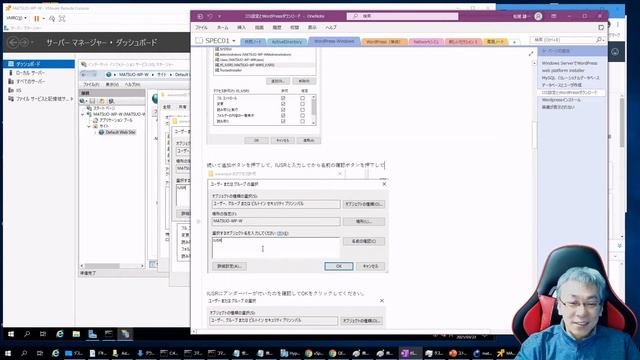Image resolution: width=640 pixels, height=360 pixels.
Task: Toggle 変更 deny checkbox in note screenshot
Action: point(302,104)
